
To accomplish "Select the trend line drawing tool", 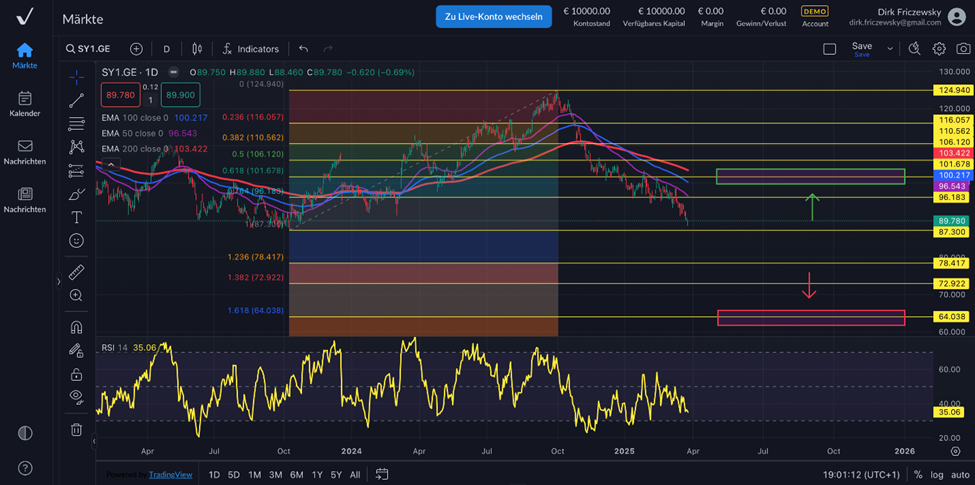I will pyautogui.click(x=76, y=100).
